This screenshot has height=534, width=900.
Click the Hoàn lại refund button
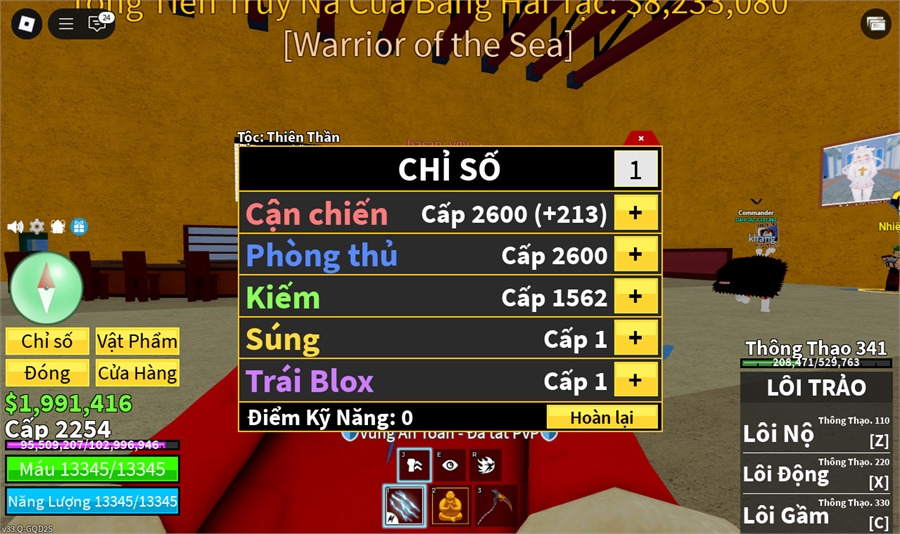pyautogui.click(x=602, y=417)
